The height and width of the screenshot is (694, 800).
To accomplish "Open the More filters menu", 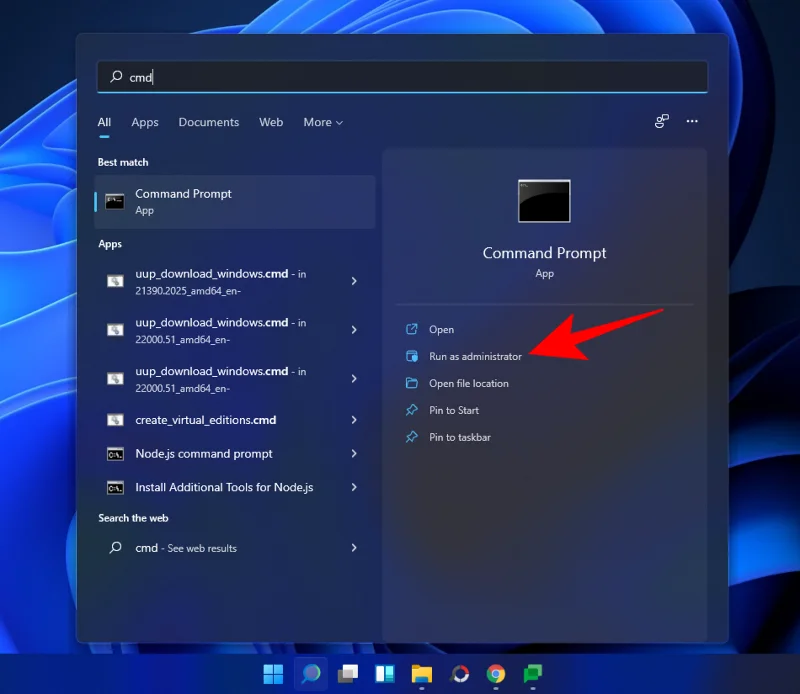I will [x=322, y=121].
